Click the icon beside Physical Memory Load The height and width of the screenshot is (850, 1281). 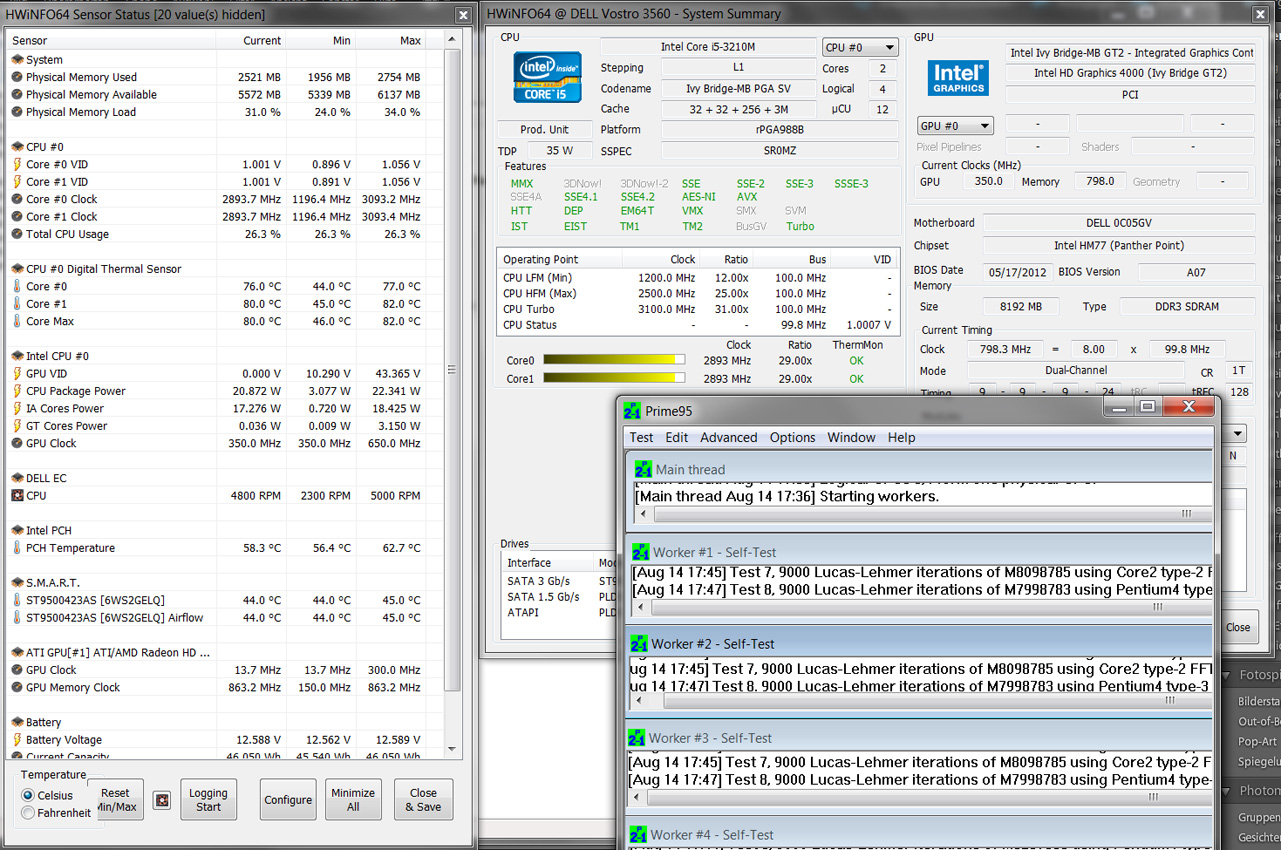pyautogui.click(x=17, y=112)
